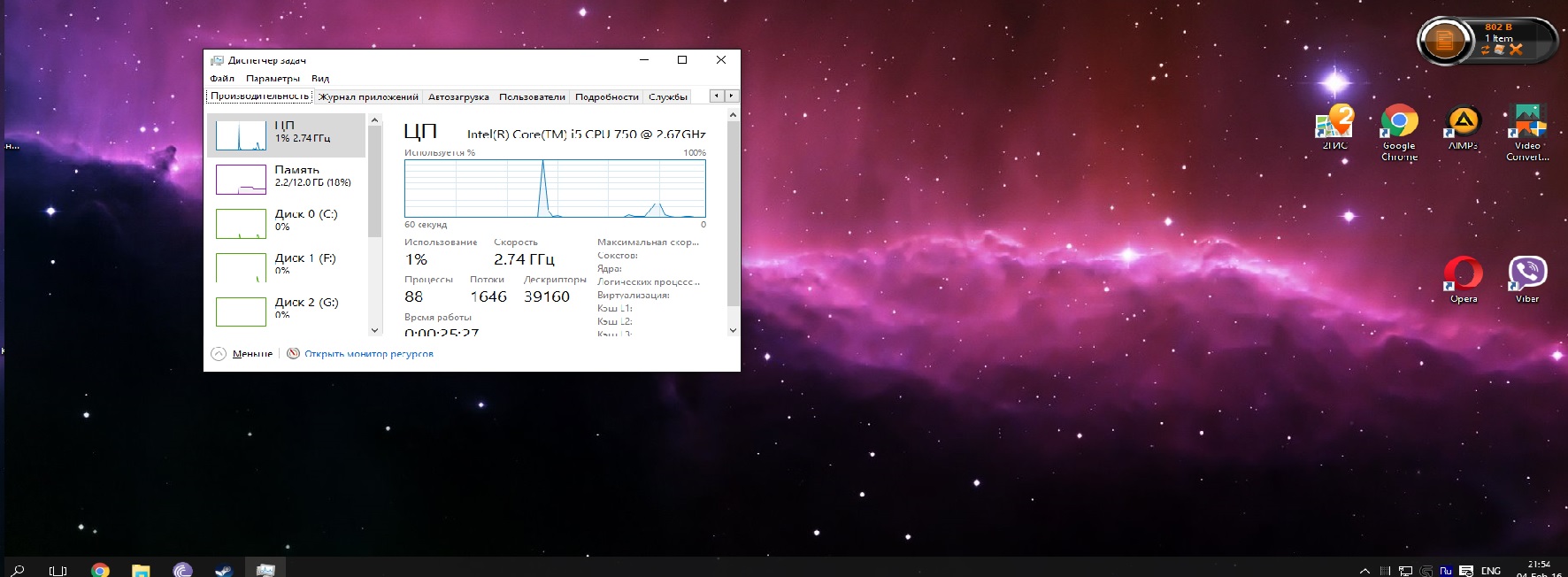Switch to the Автозагрузка tab
The height and width of the screenshot is (577, 1568).
click(x=458, y=96)
